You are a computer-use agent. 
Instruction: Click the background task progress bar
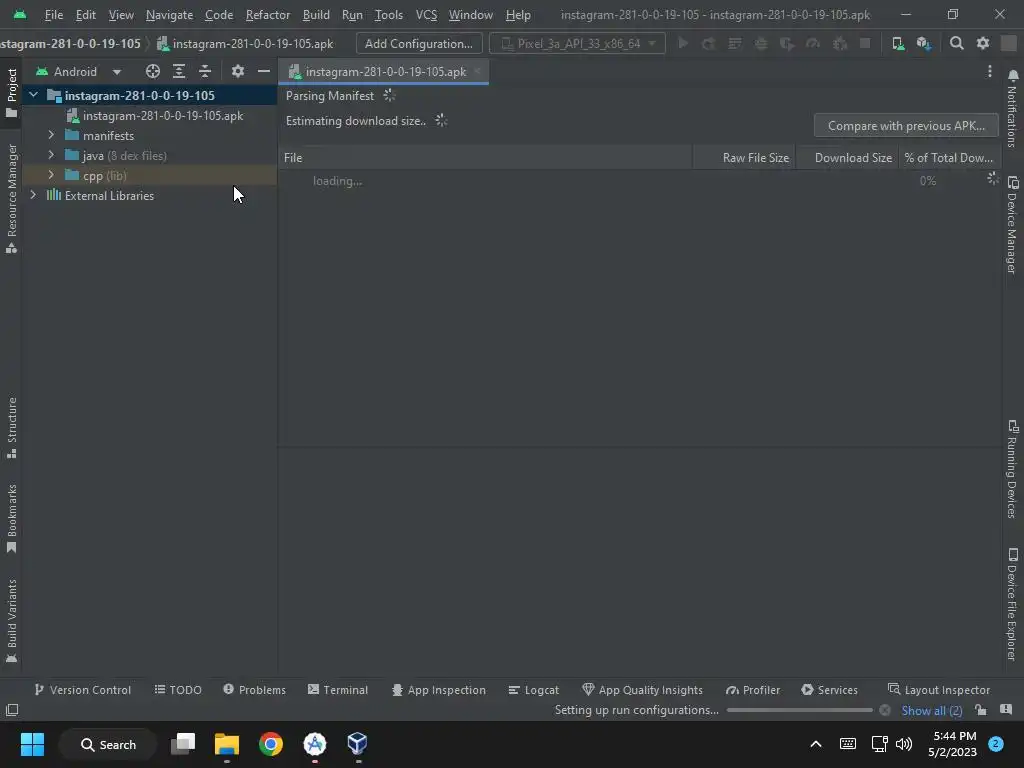click(799, 710)
